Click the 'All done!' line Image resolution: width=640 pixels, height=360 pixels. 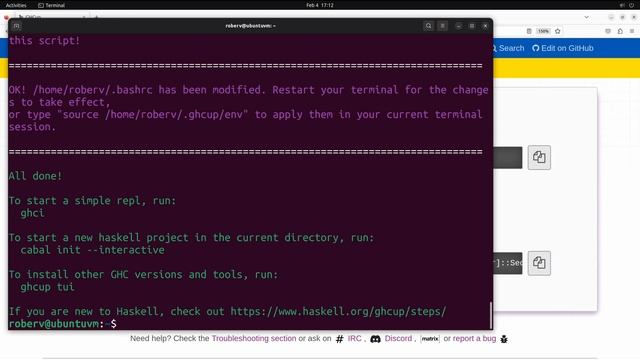coord(35,176)
